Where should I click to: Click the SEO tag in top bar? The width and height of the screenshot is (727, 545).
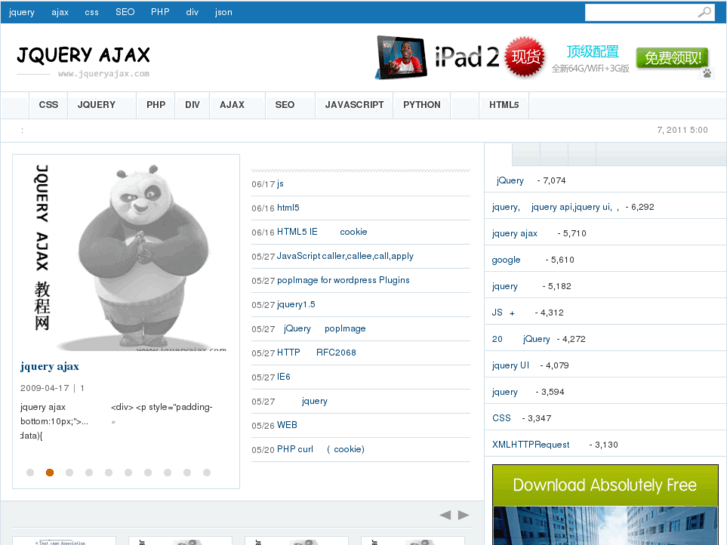click(125, 12)
